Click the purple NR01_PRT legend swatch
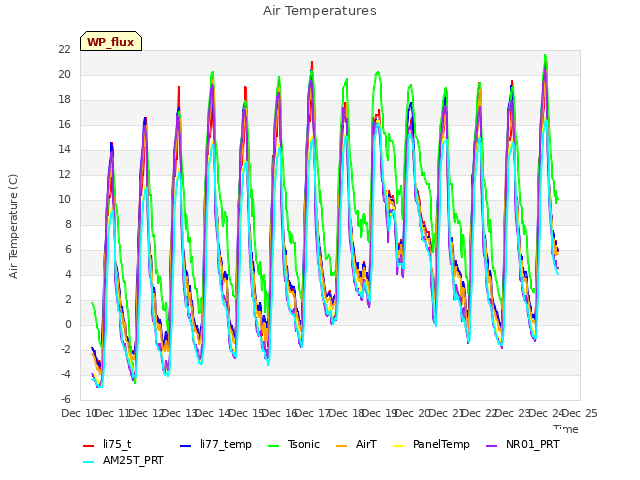Screen dimensions: 640x480 491,446
